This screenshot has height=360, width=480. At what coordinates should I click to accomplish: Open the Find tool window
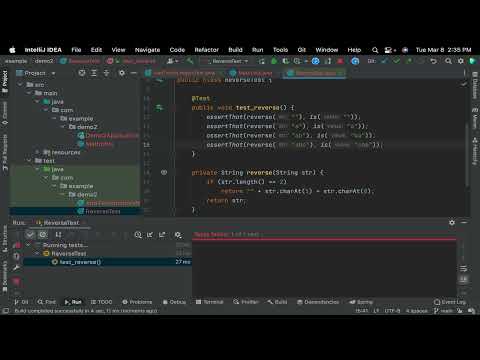pyautogui.click(x=47, y=302)
